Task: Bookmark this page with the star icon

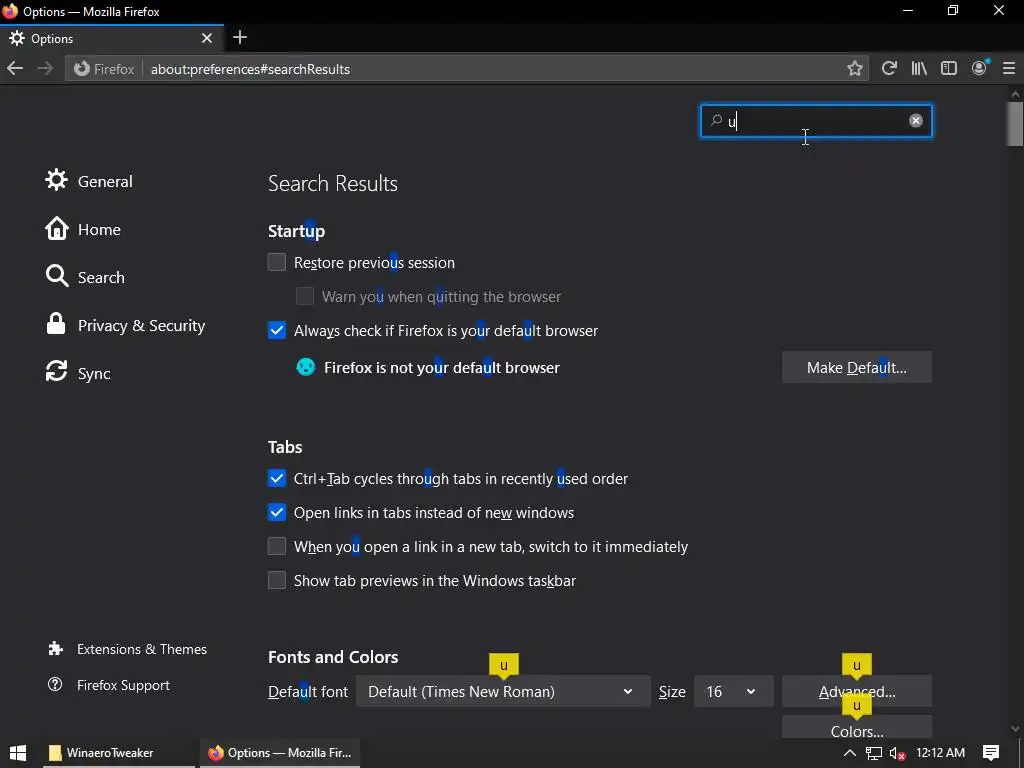Action: pyautogui.click(x=855, y=69)
